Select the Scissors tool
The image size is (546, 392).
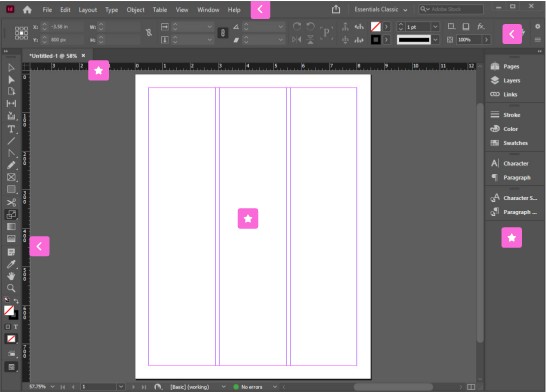pos(11,203)
